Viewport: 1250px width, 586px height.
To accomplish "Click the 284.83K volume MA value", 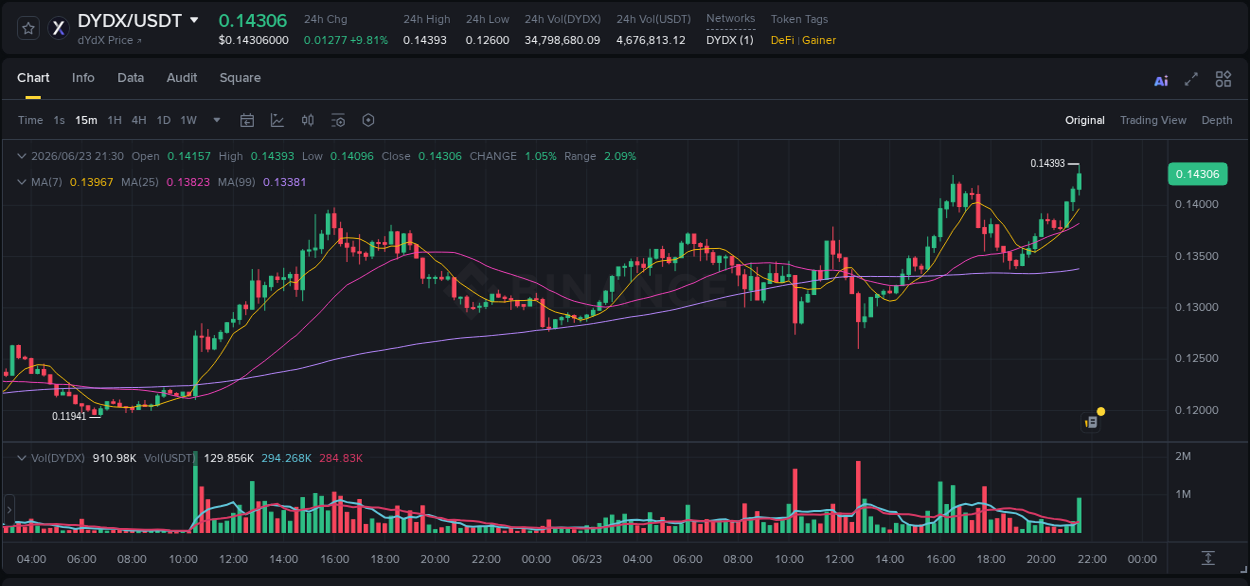I will tap(341, 457).
